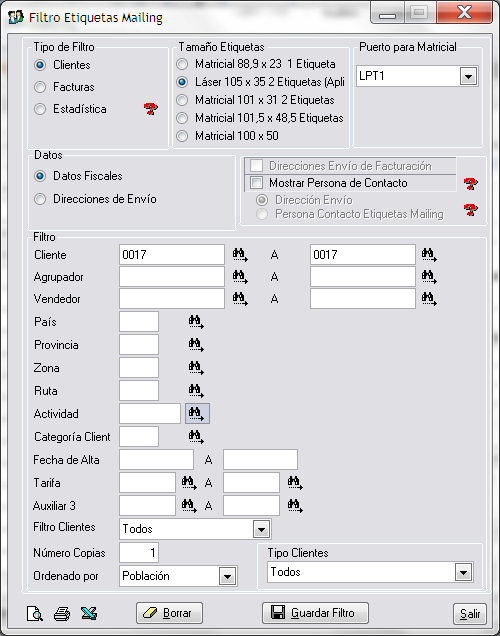Image resolution: width=500 pixels, height=636 pixels.
Task: Click the red help icon beside Estadística
Action: click(x=150, y=108)
